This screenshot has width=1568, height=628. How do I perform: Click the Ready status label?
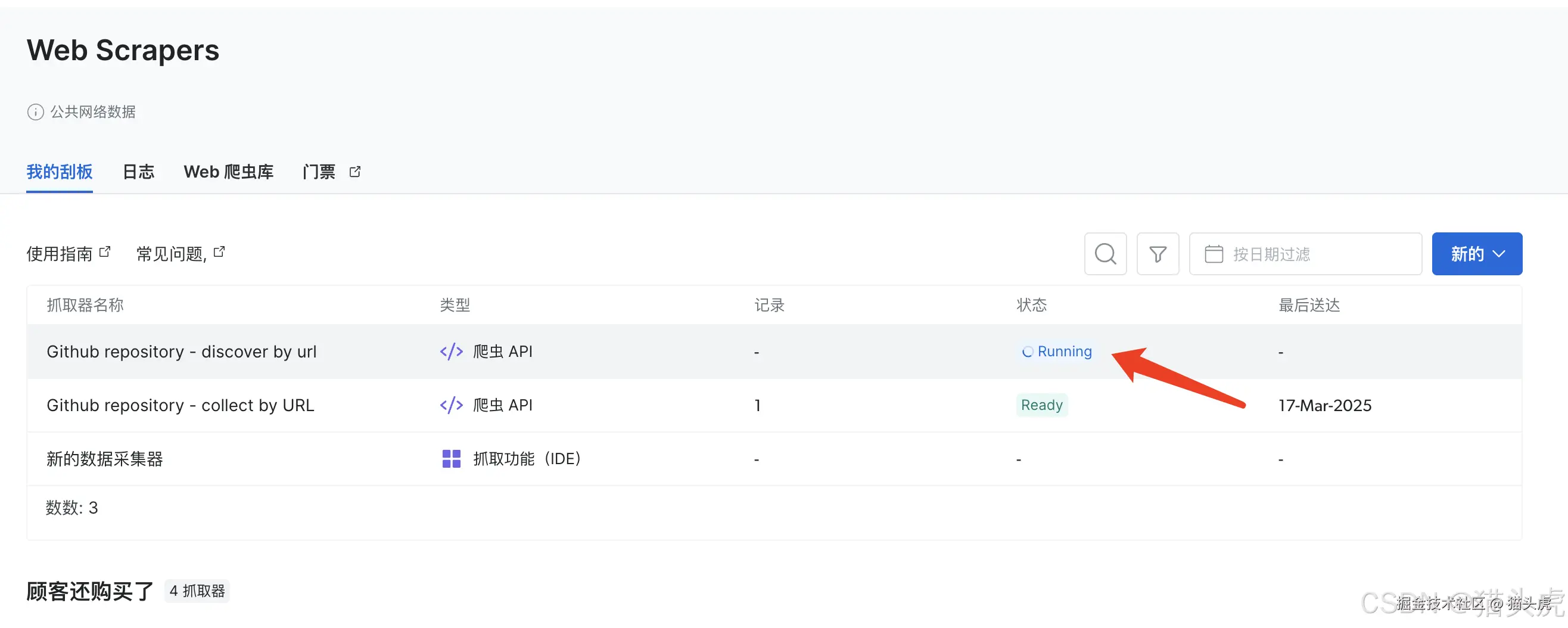(x=1041, y=405)
